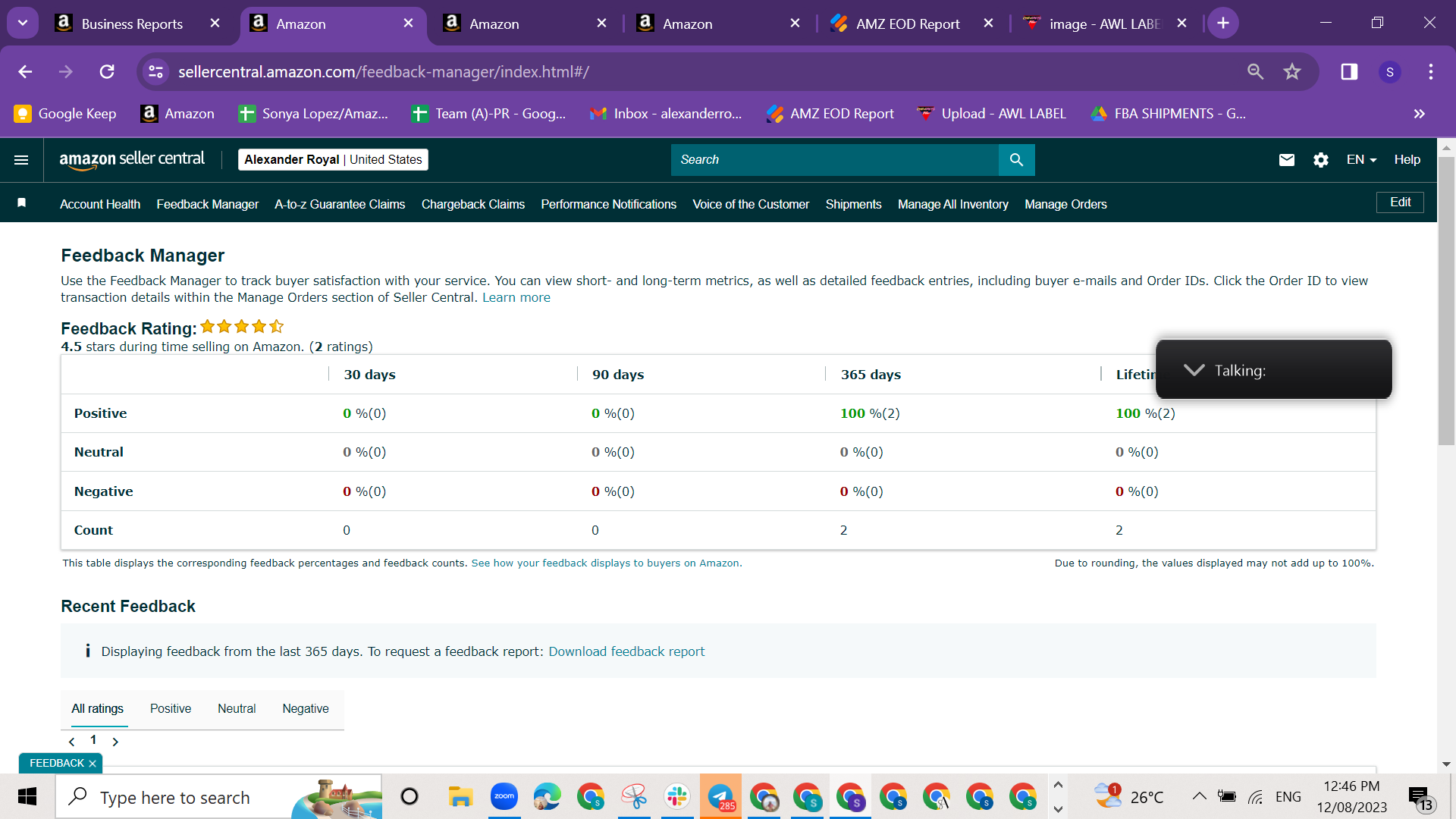Image resolution: width=1456 pixels, height=819 pixels.
Task: Open Manage All Inventory
Action: click(953, 204)
